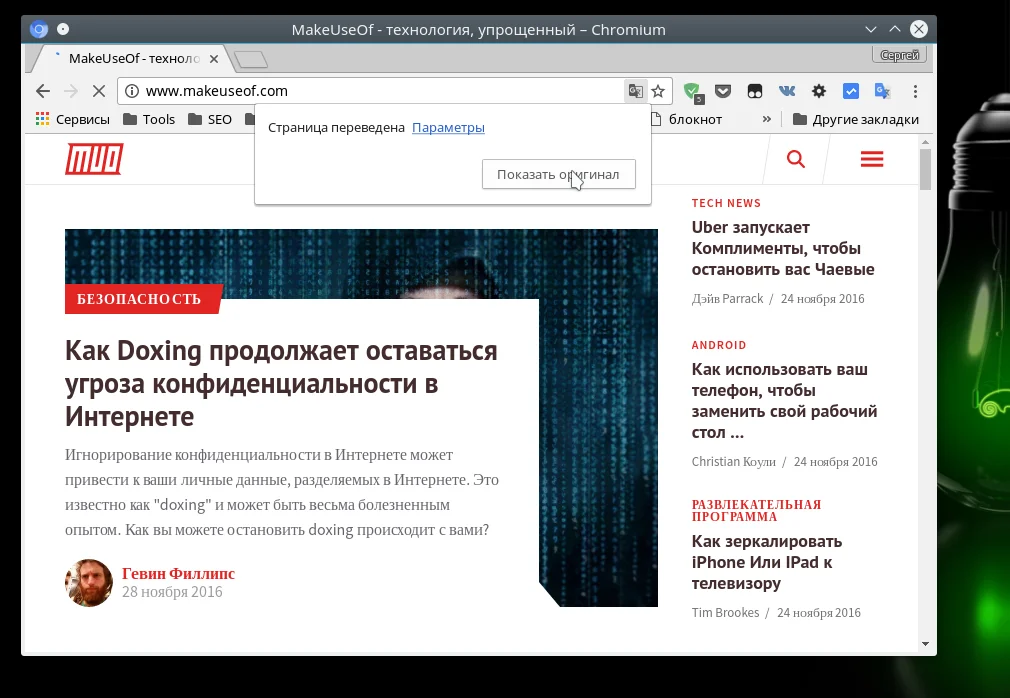Open the Tools bookmarks folder
Image resolution: width=1010 pixels, height=698 pixels.
pyautogui.click(x=149, y=119)
